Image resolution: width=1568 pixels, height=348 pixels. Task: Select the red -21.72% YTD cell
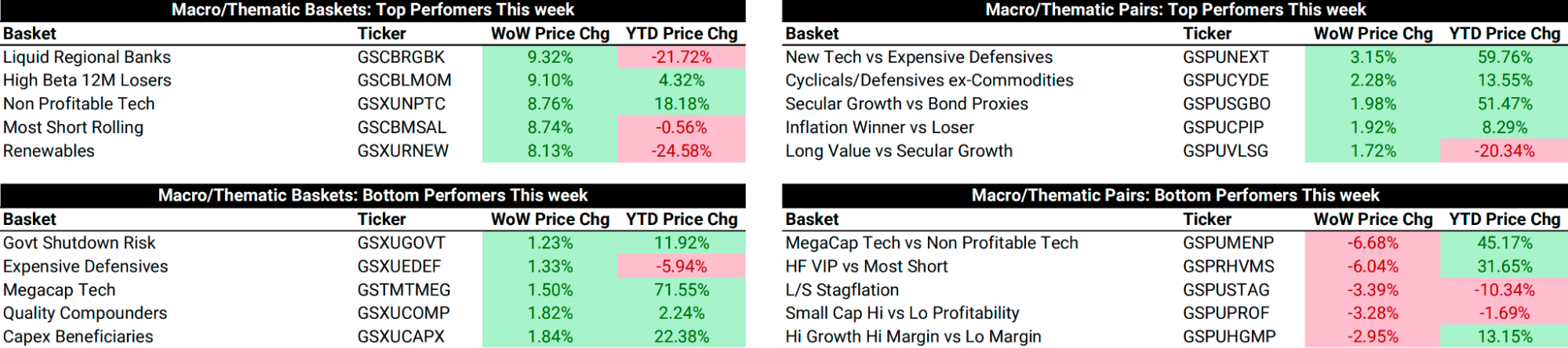681,57
